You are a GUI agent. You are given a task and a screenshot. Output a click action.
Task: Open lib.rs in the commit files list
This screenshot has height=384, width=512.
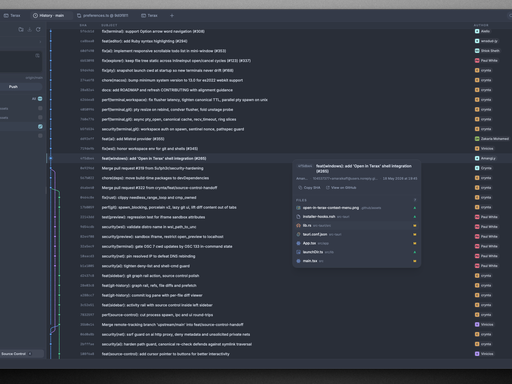click(x=356, y=226)
